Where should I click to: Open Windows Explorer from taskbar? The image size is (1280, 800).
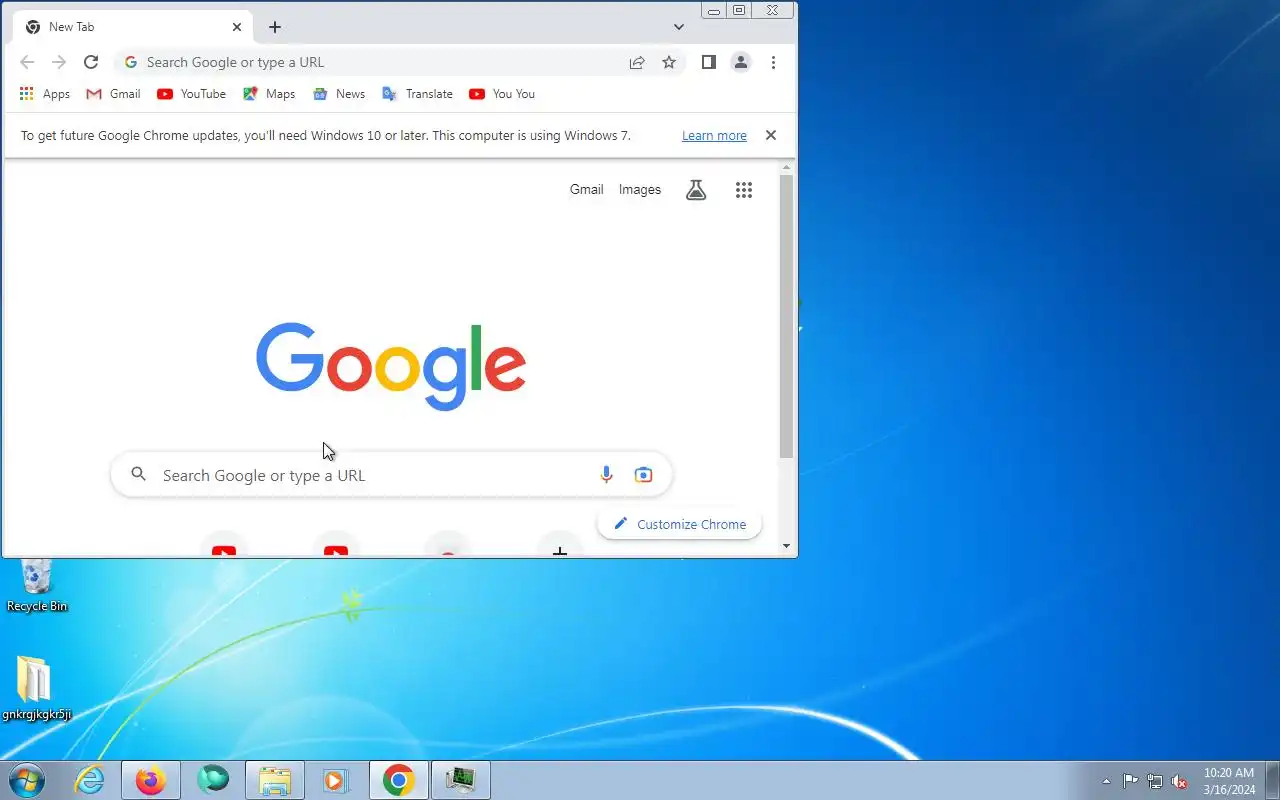[x=275, y=780]
